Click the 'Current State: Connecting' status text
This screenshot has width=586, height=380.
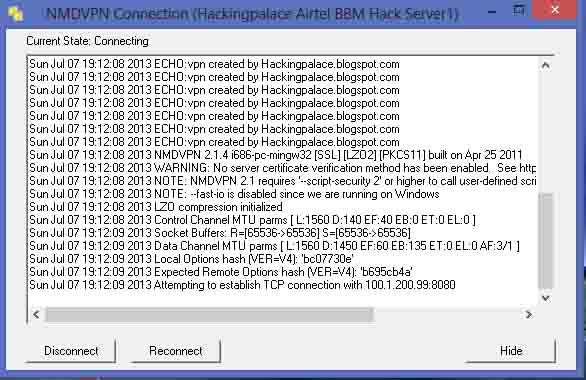coord(87,41)
